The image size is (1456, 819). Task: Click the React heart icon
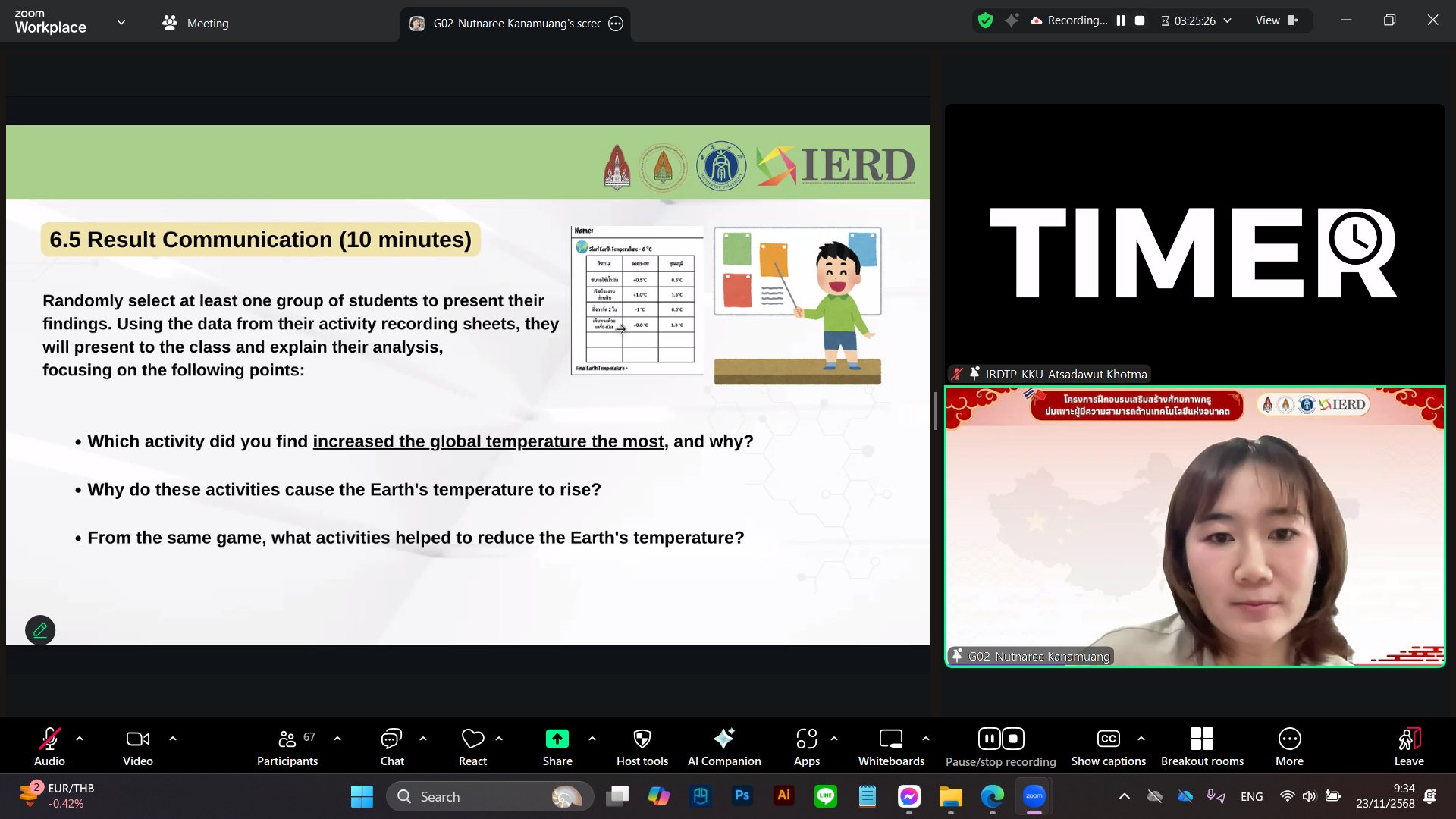tap(472, 747)
